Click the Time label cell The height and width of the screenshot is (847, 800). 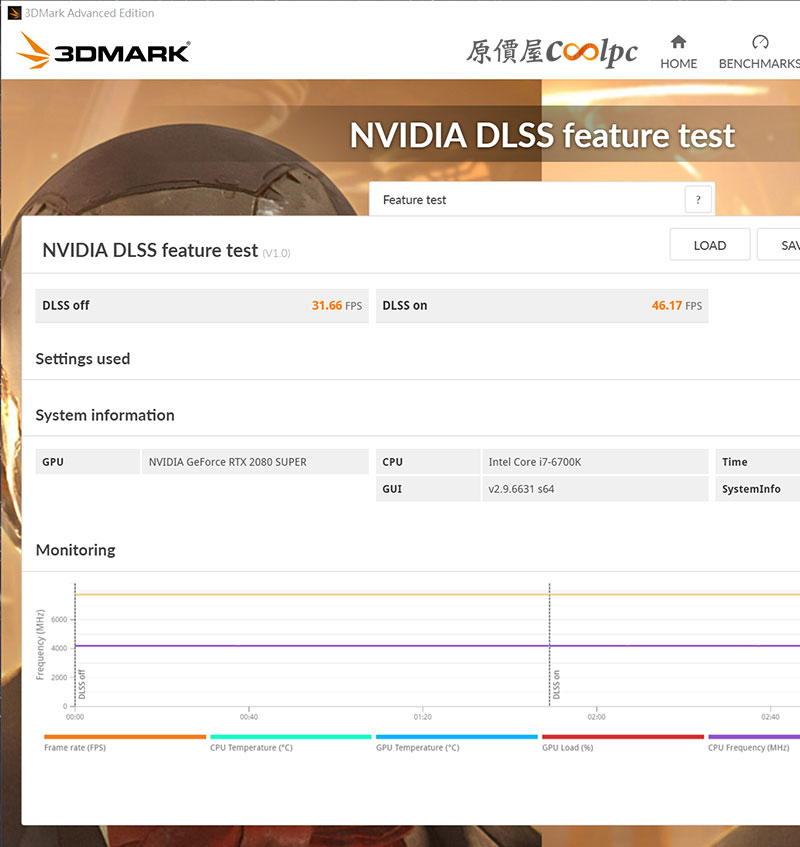757,462
